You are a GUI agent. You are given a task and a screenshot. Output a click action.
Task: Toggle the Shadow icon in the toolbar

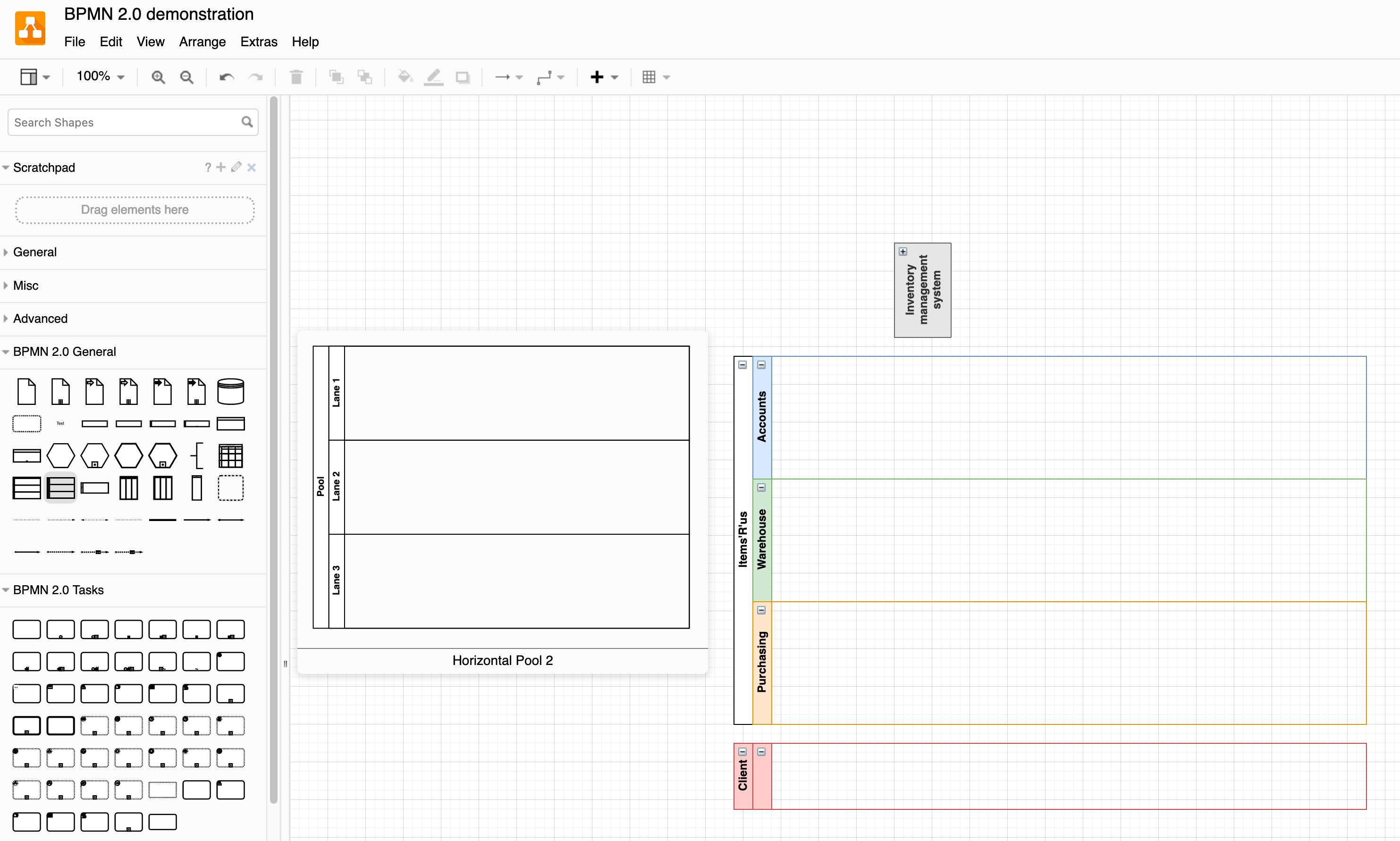point(463,76)
